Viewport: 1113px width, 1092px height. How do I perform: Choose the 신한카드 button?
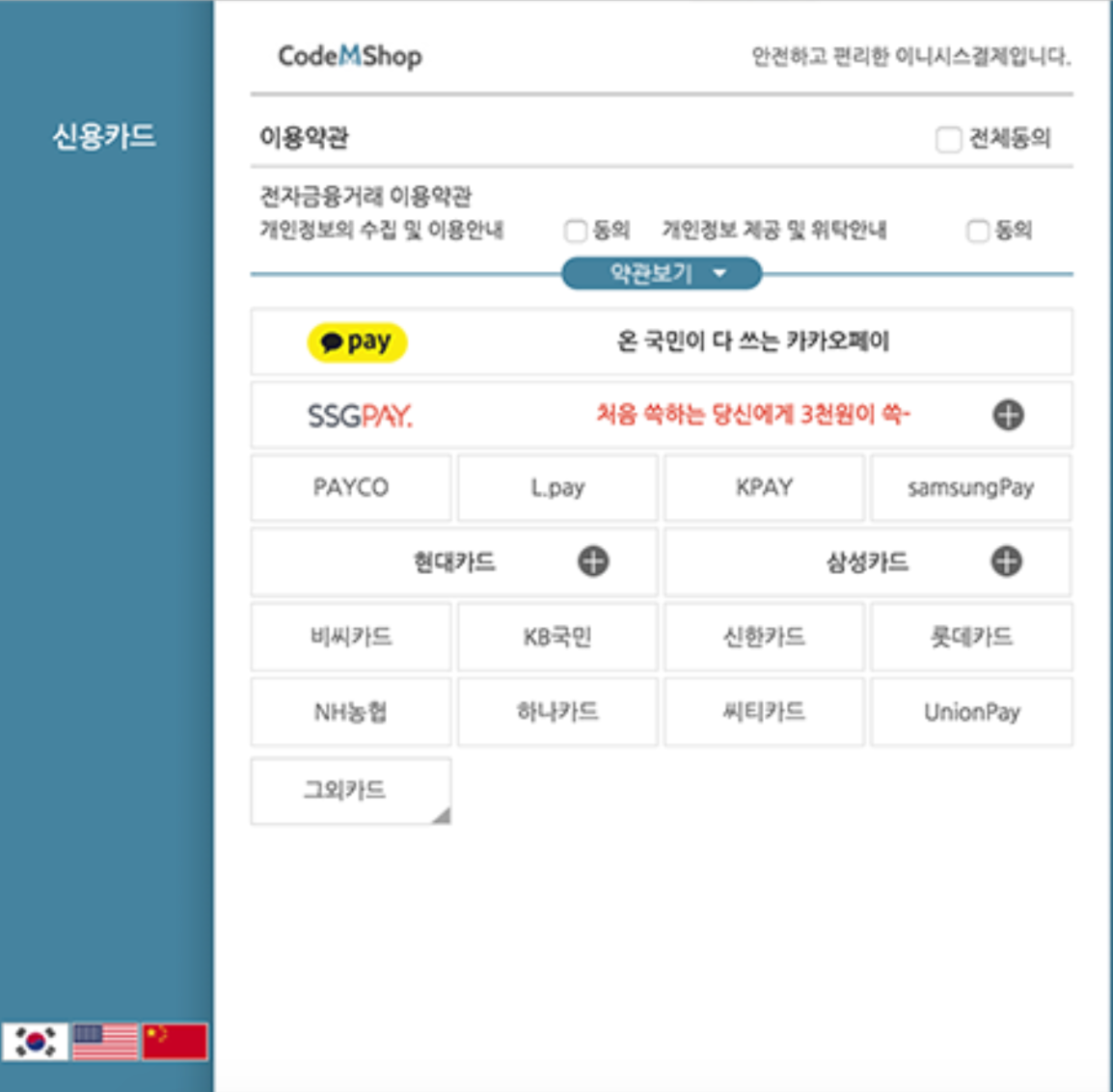tap(764, 637)
